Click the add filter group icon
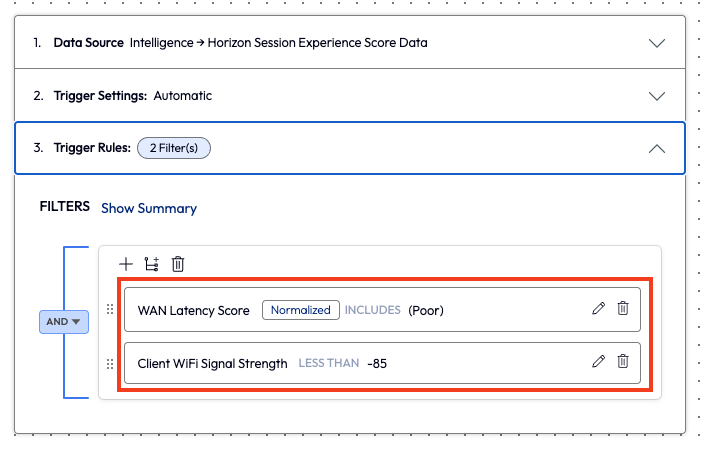704x452 pixels. [x=152, y=264]
